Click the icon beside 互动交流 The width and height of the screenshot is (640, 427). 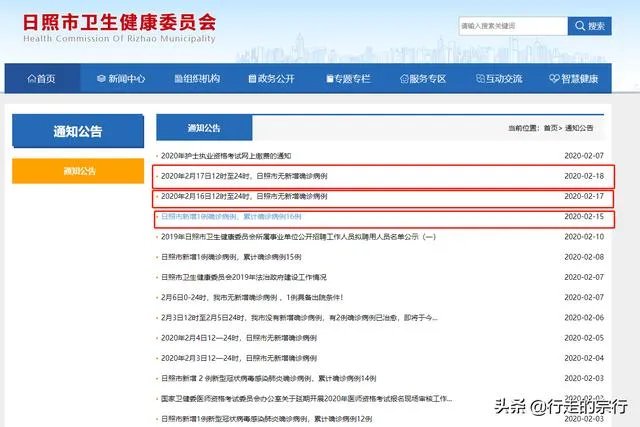480,79
